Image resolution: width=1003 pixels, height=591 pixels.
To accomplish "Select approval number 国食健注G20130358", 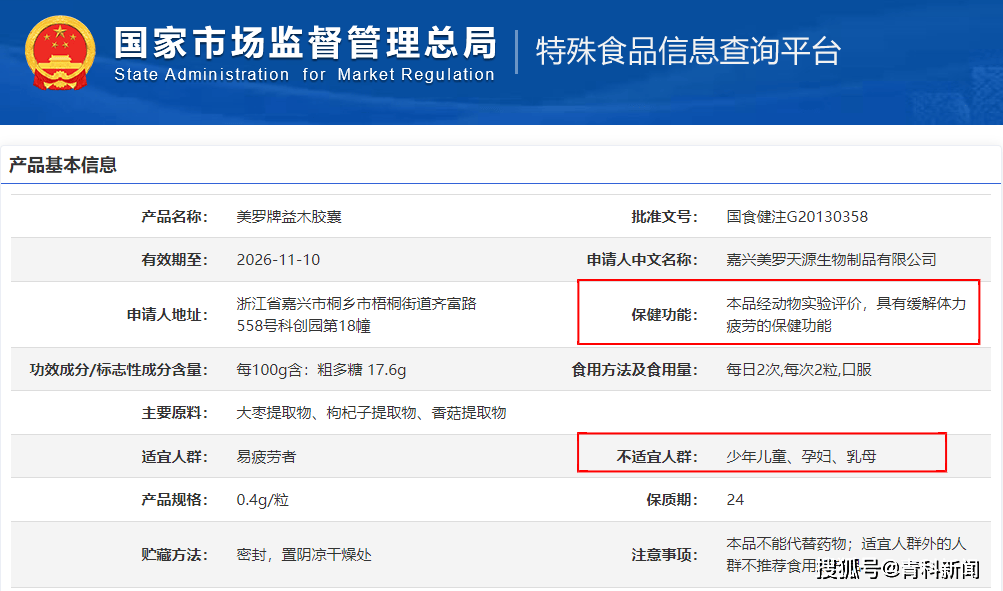I will [x=797, y=217].
